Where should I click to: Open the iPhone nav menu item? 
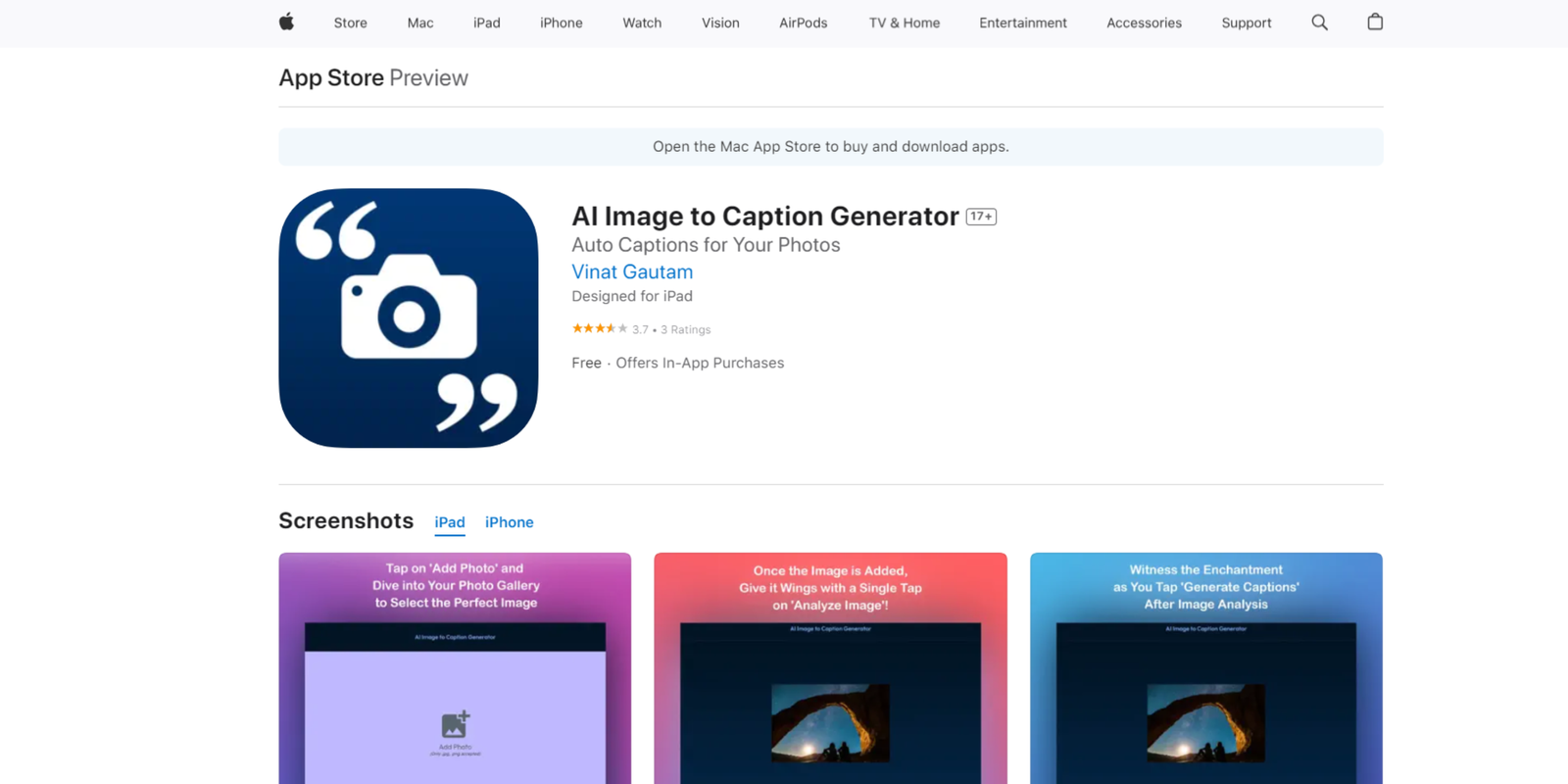click(562, 23)
